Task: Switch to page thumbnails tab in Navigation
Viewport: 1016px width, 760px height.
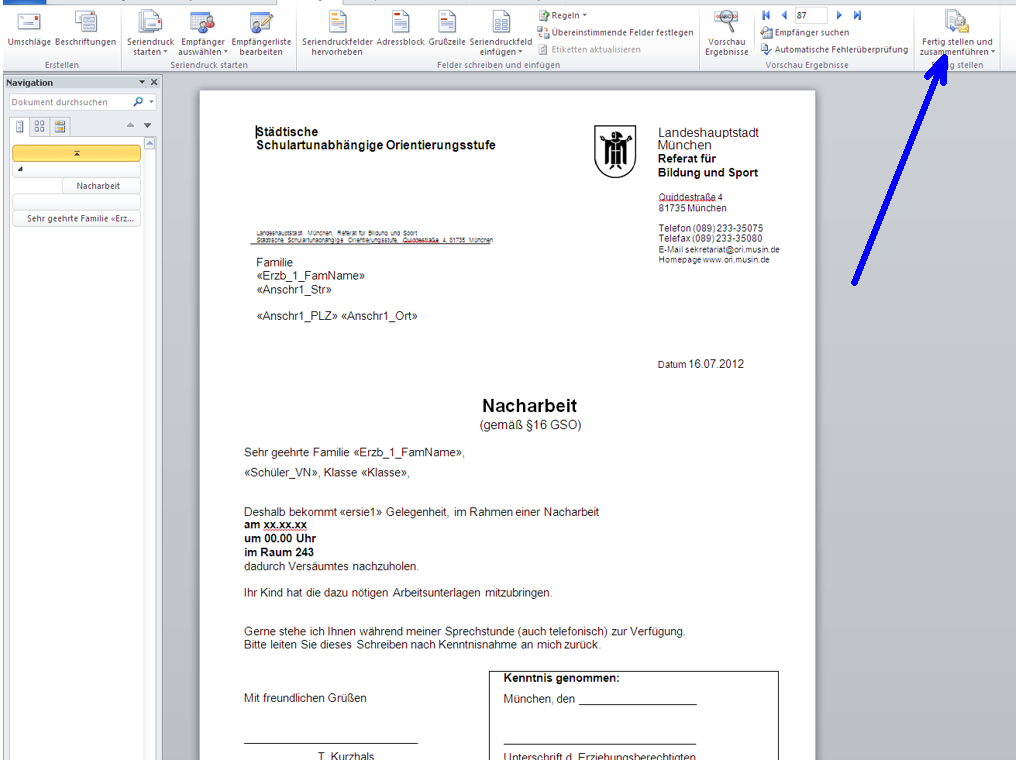Action: click(x=40, y=126)
